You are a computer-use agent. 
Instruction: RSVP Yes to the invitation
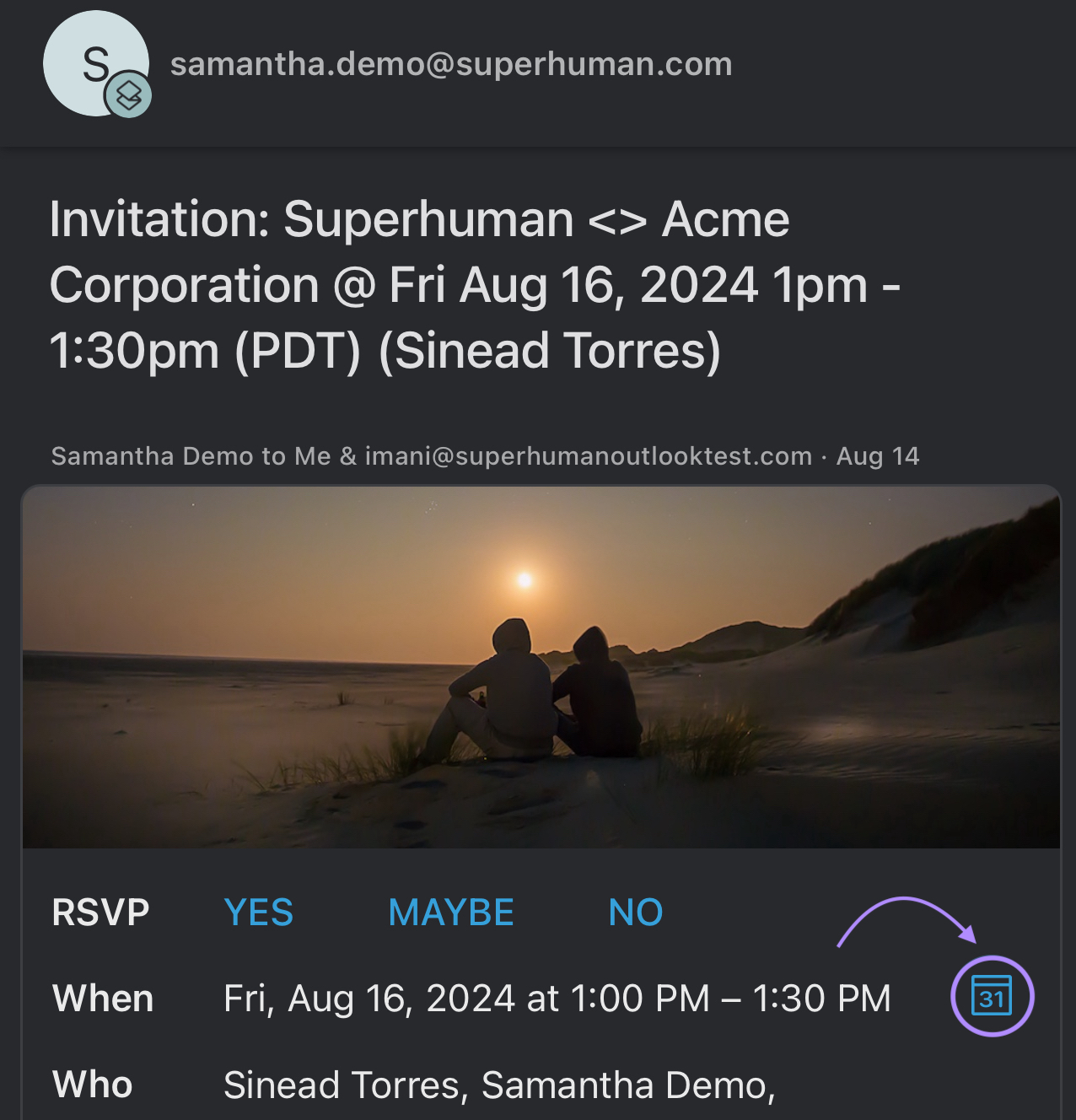(258, 913)
